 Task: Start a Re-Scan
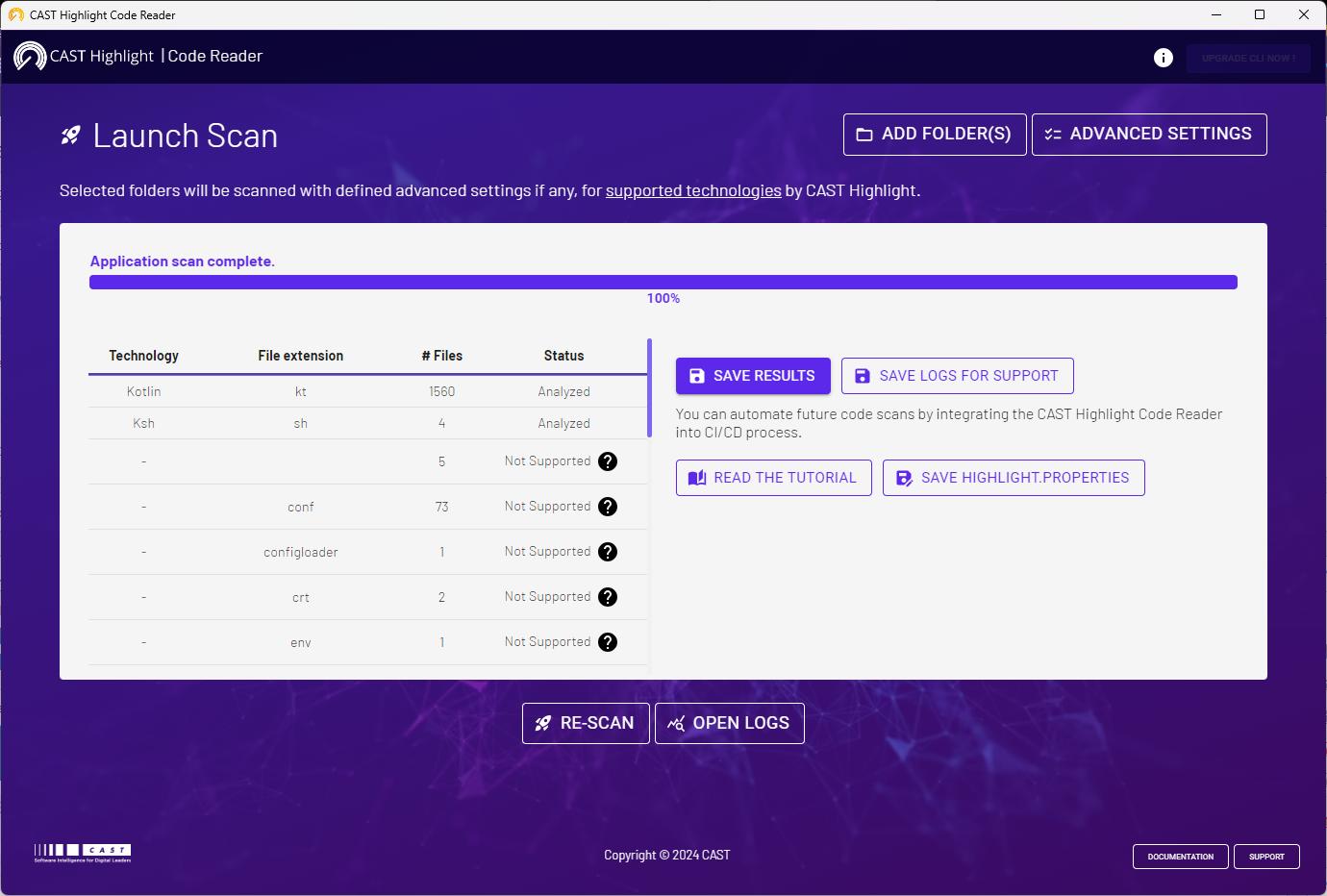(586, 723)
